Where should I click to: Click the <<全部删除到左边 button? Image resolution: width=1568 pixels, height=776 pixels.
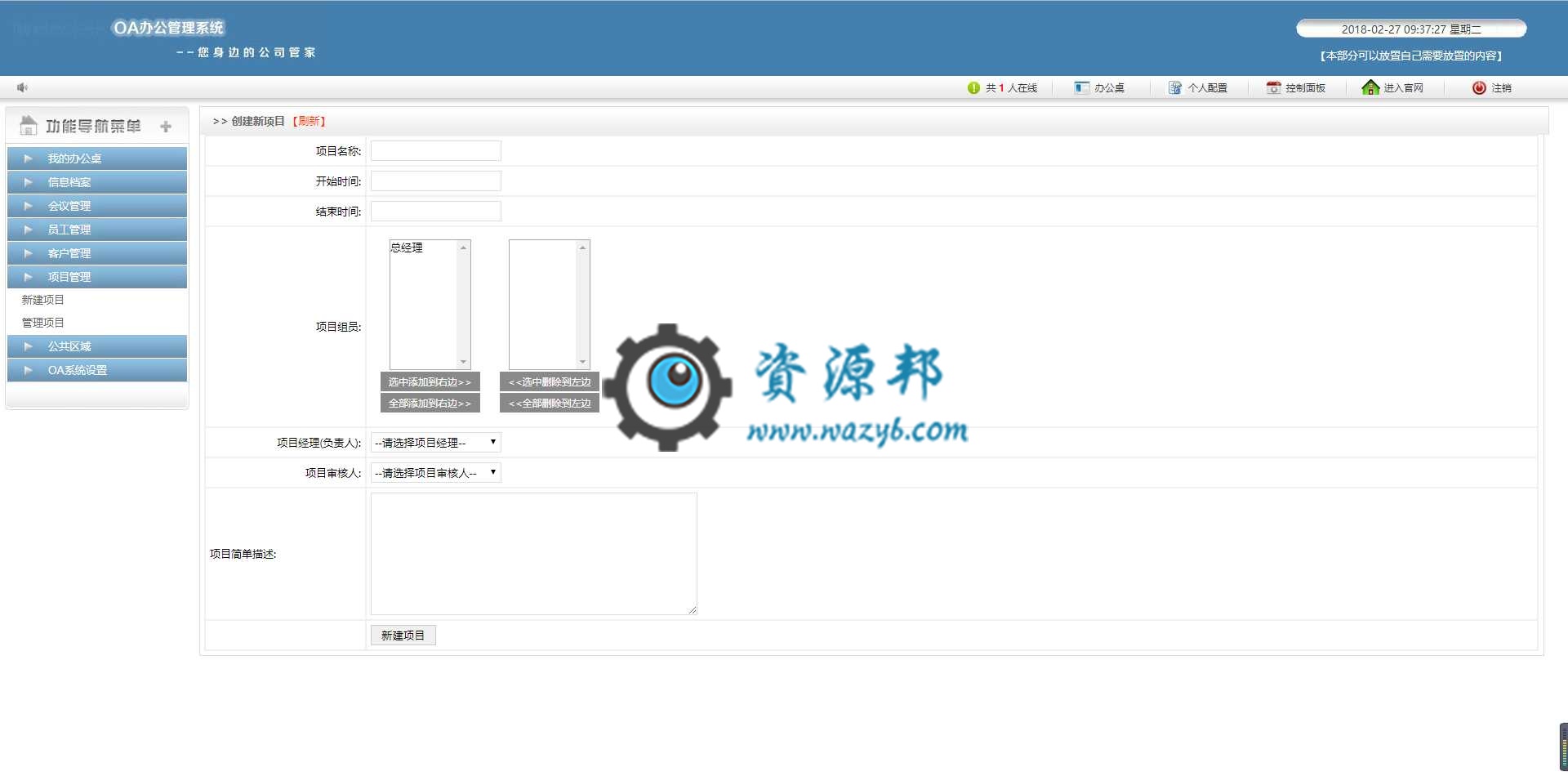point(550,404)
